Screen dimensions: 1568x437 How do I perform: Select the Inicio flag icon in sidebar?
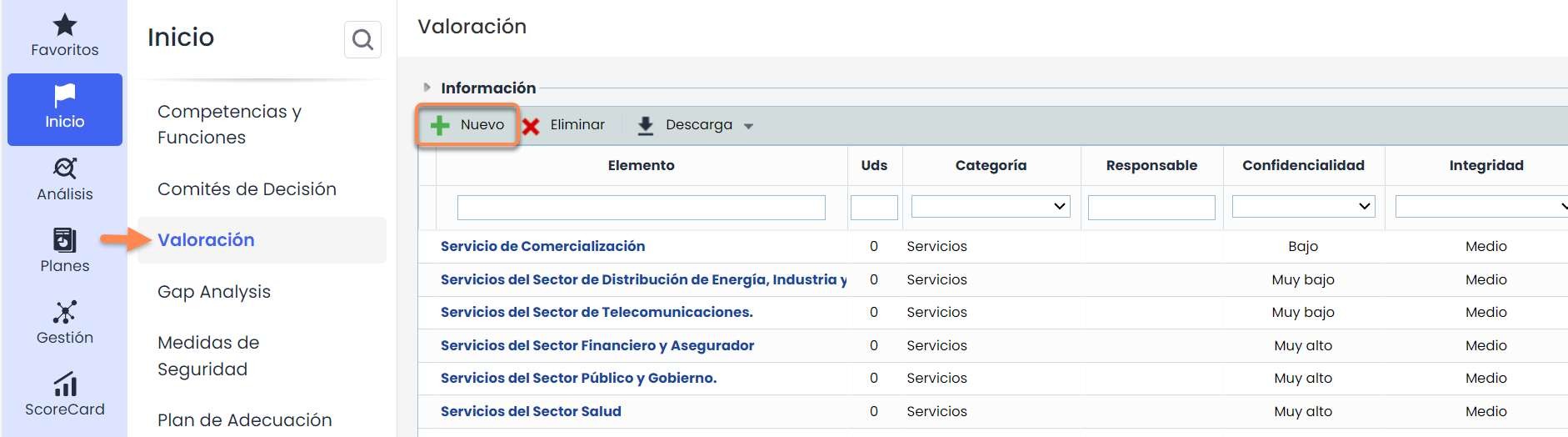(x=65, y=97)
